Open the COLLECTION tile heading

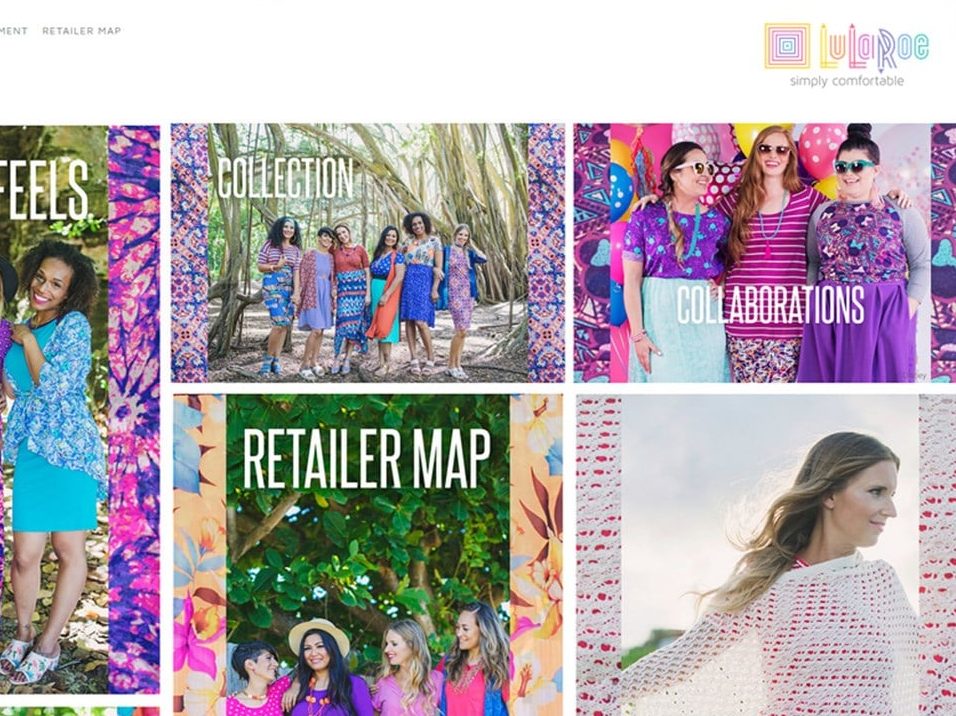pyautogui.click(x=285, y=178)
